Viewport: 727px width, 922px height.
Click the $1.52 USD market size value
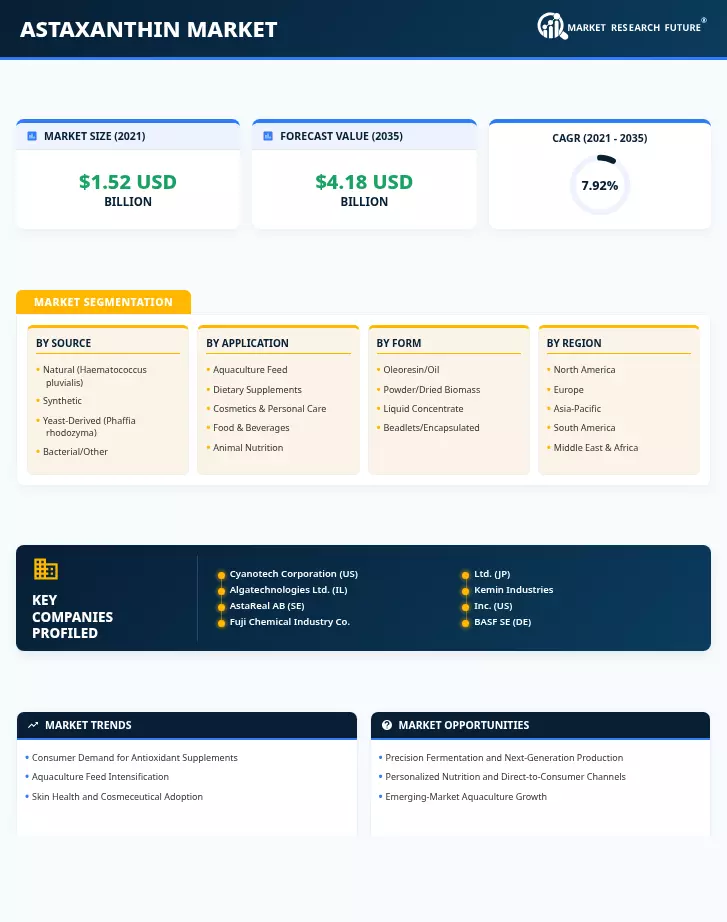click(128, 182)
